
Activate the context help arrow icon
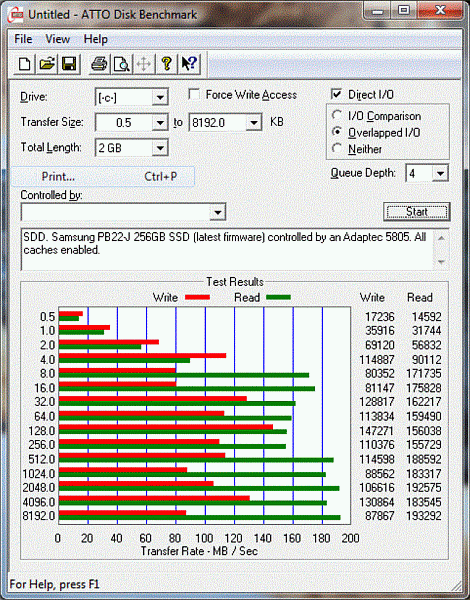coord(188,64)
